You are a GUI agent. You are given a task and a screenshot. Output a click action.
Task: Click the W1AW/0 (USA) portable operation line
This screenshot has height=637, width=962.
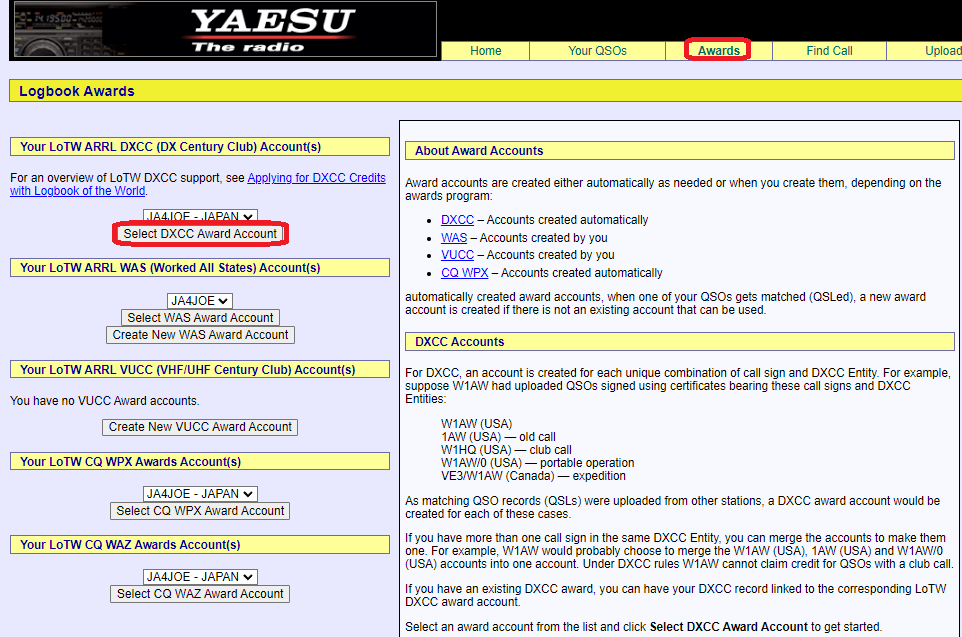tap(537, 463)
